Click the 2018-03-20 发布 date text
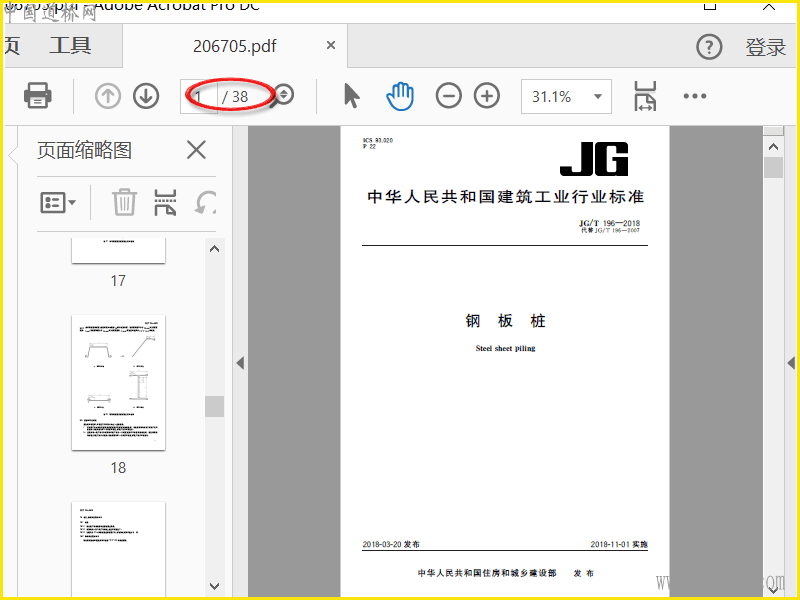Image resolution: width=800 pixels, height=600 pixels. 391,544
